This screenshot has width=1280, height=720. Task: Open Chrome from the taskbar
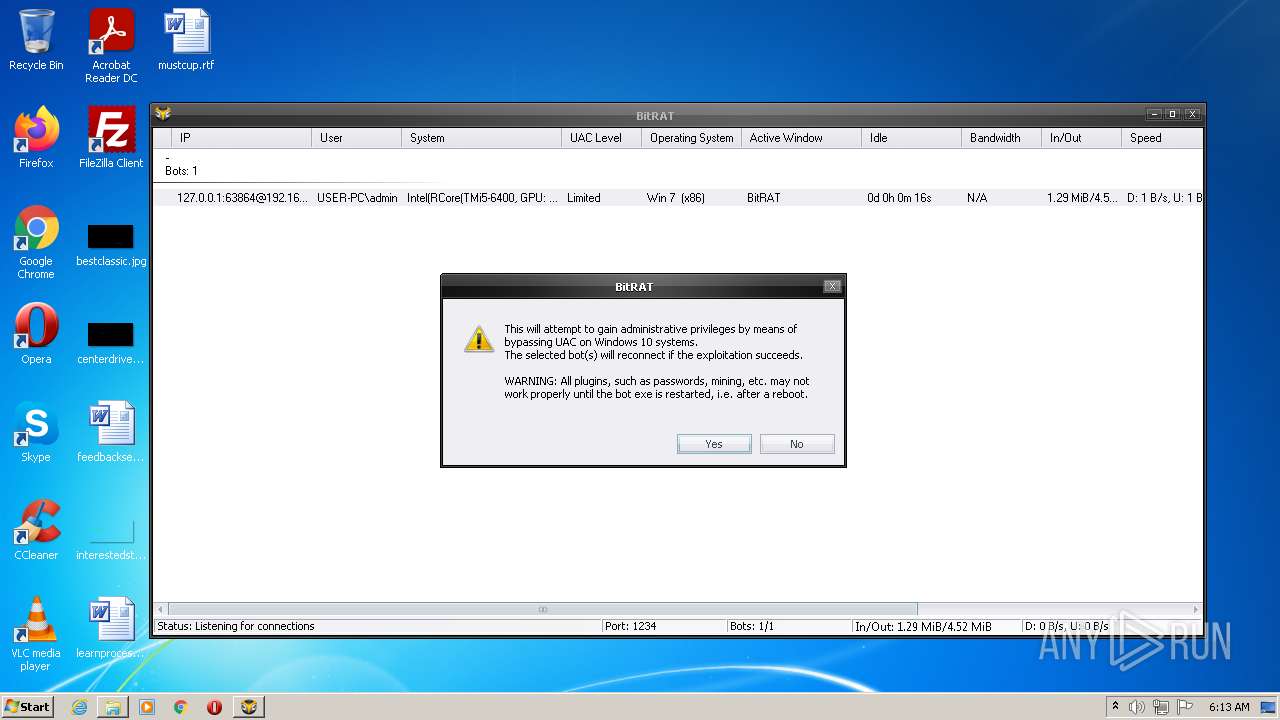point(181,707)
